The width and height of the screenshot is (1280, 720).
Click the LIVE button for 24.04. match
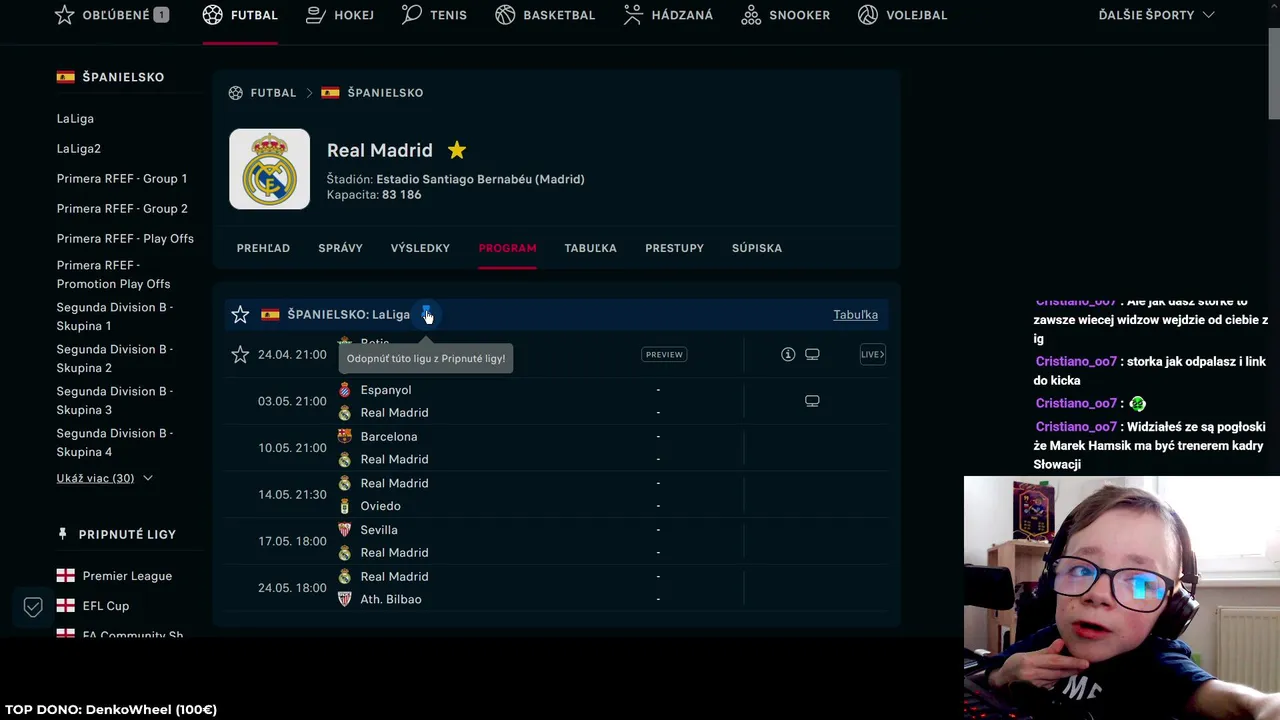coord(873,354)
